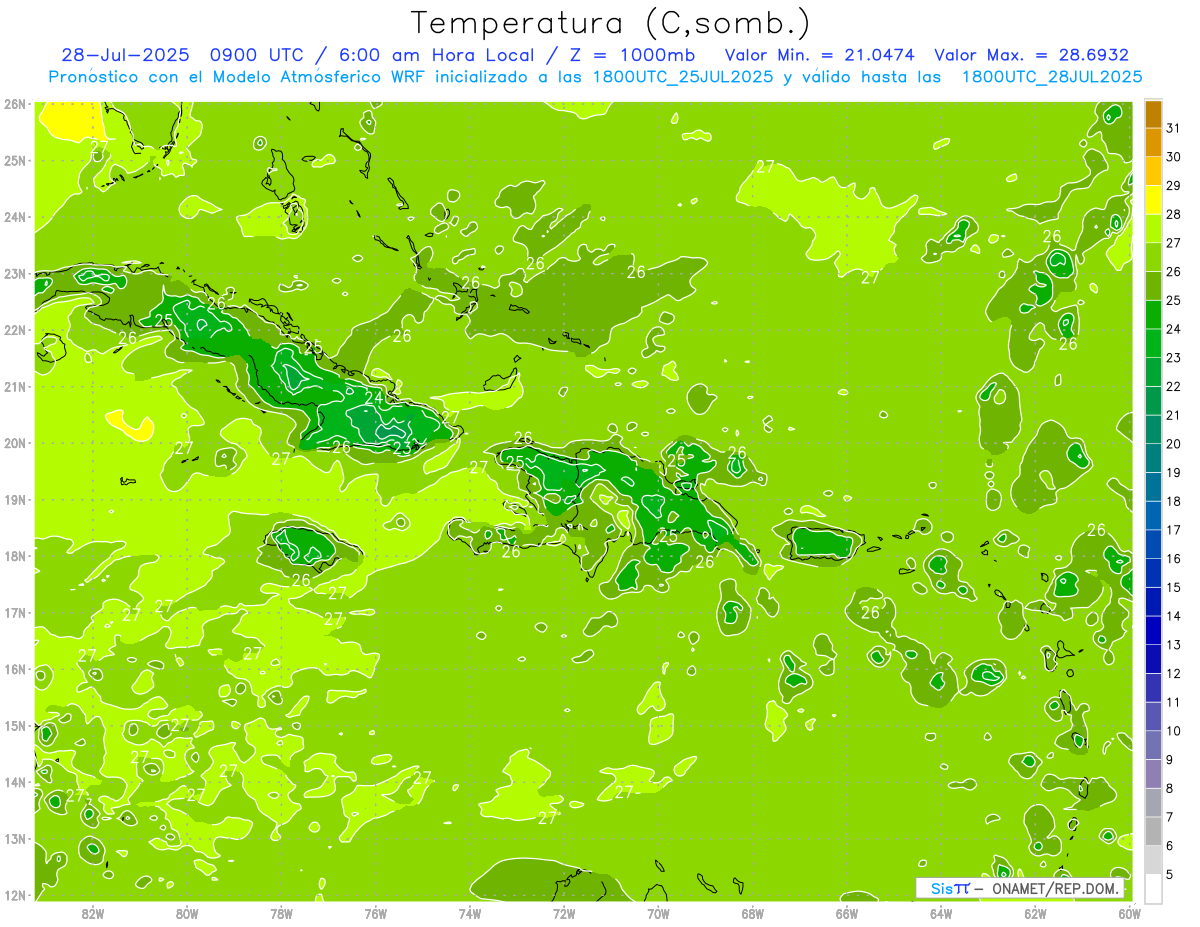
Task: Click the 66W longitude axis label
Action: tap(847, 914)
